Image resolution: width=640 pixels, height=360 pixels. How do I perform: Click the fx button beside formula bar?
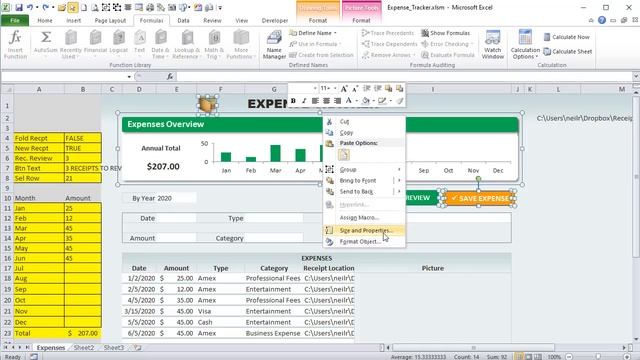170,76
